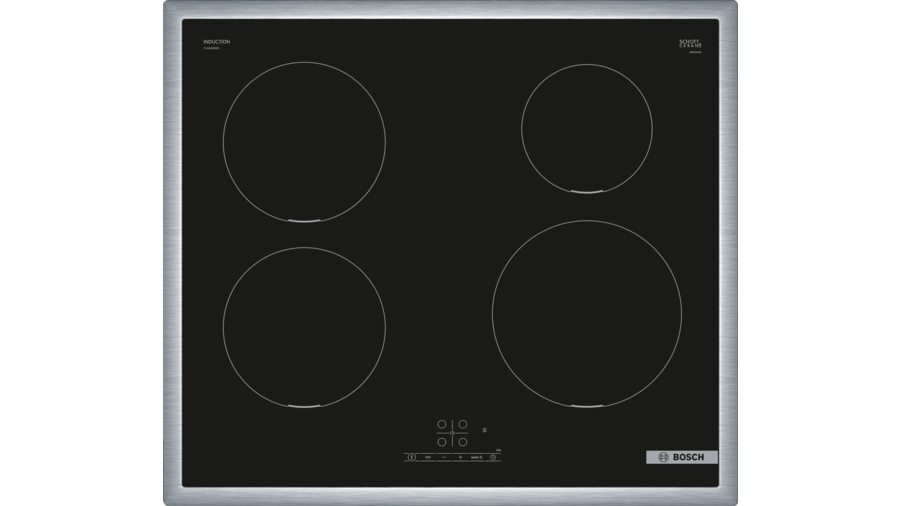
Task: Tap the childproof lock key icon
Action: point(428,457)
